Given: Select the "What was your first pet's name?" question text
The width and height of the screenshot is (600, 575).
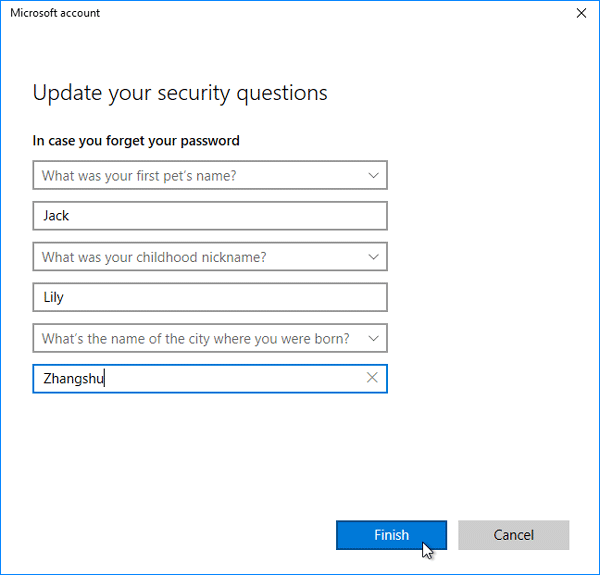Looking at the screenshot, I should 145,175.
